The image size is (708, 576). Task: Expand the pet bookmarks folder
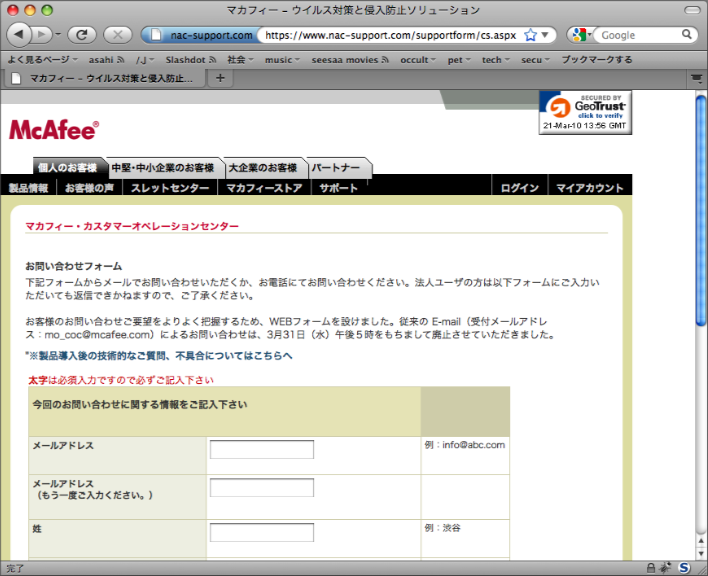click(459, 60)
